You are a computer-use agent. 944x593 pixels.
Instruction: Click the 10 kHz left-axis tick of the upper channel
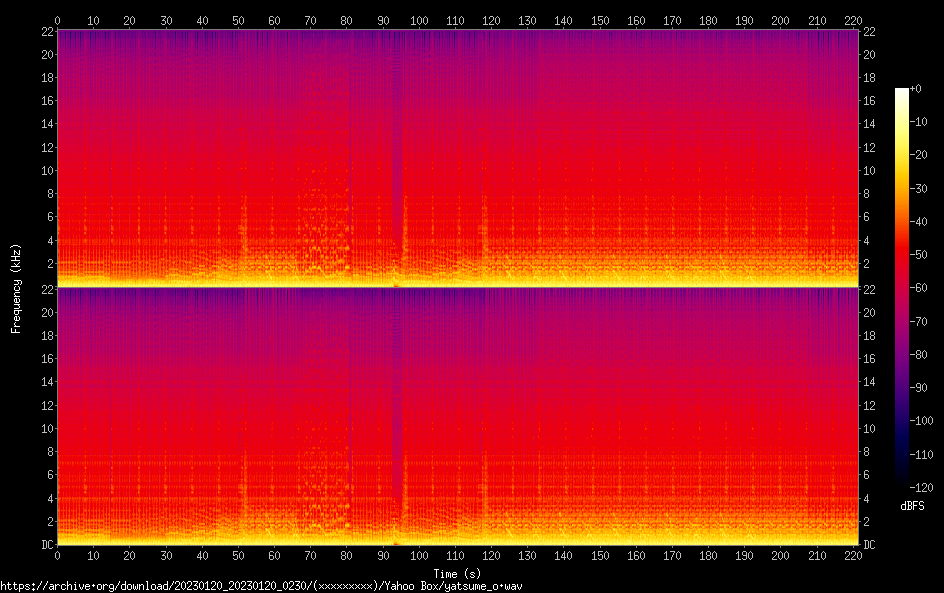[x=45, y=170]
